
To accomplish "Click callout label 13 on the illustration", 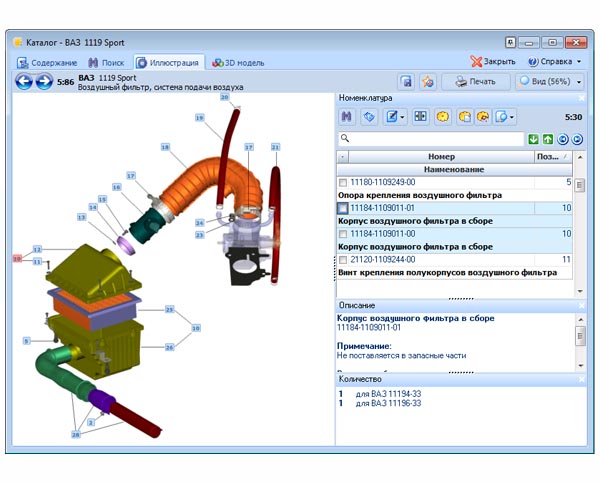I will (81, 217).
